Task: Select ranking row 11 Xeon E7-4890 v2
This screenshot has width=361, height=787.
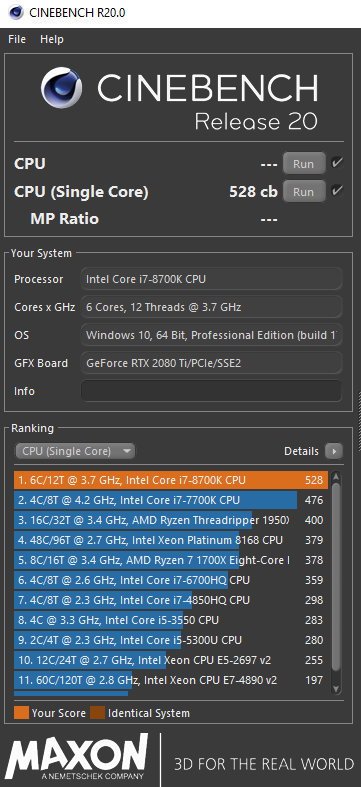Action: (171, 681)
